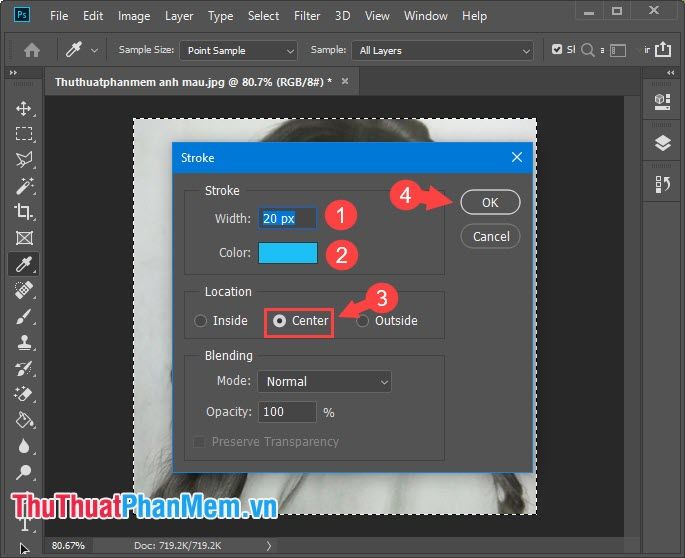The width and height of the screenshot is (685, 558).
Task: Cancel the Stroke dialog
Action: (x=490, y=236)
